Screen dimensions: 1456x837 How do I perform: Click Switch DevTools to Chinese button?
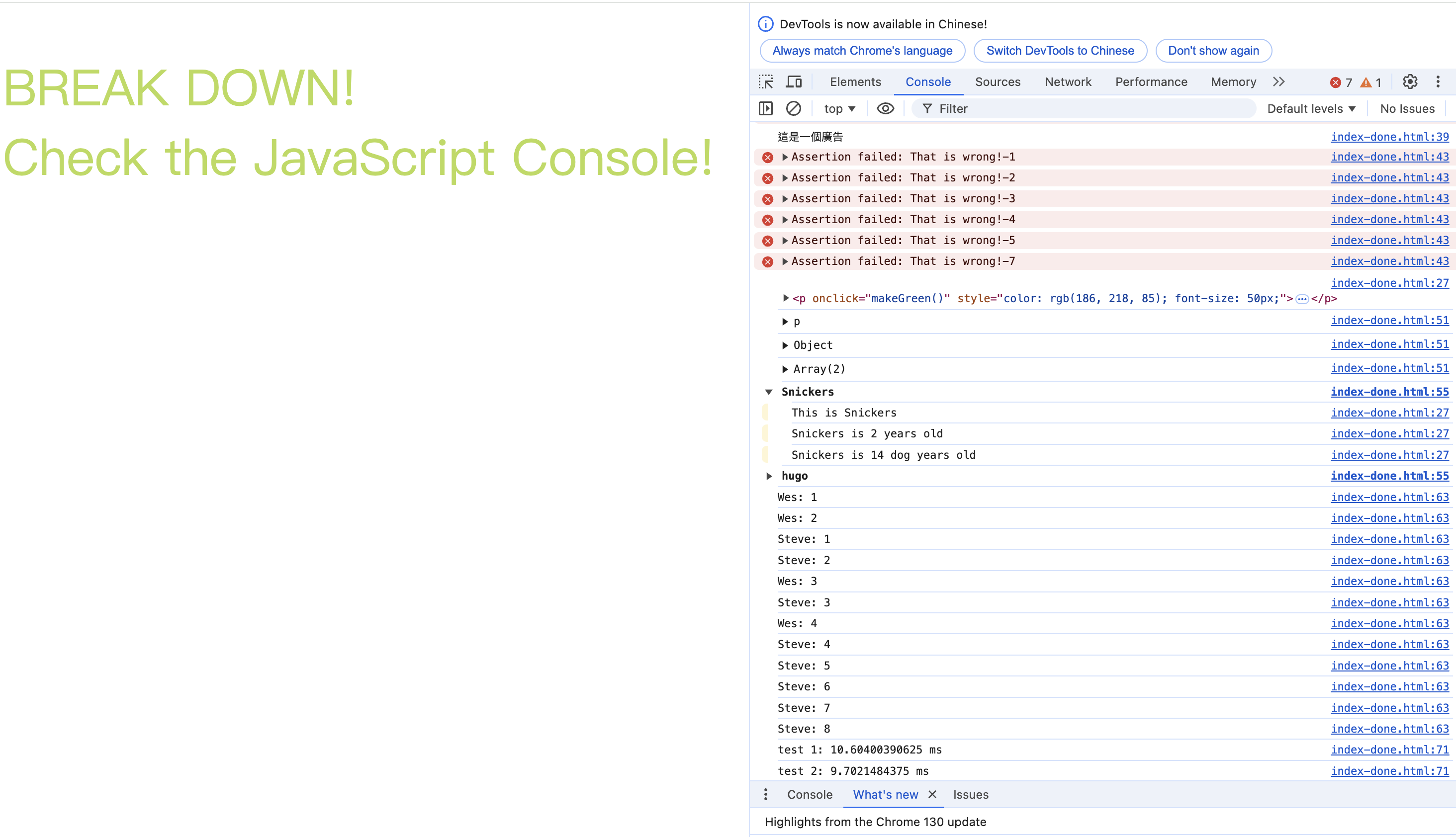click(x=1060, y=51)
